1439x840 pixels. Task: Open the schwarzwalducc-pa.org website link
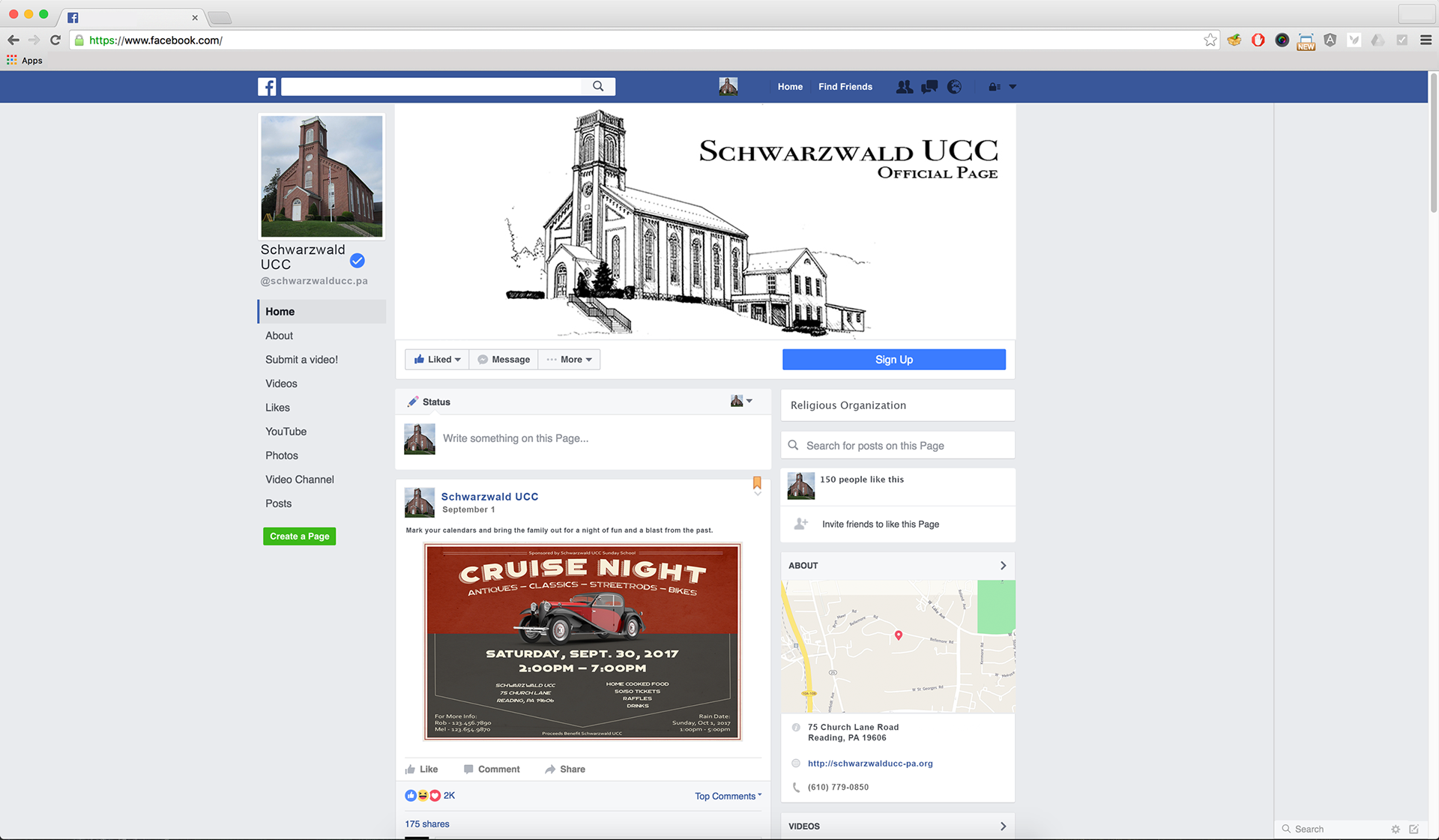(x=869, y=764)
